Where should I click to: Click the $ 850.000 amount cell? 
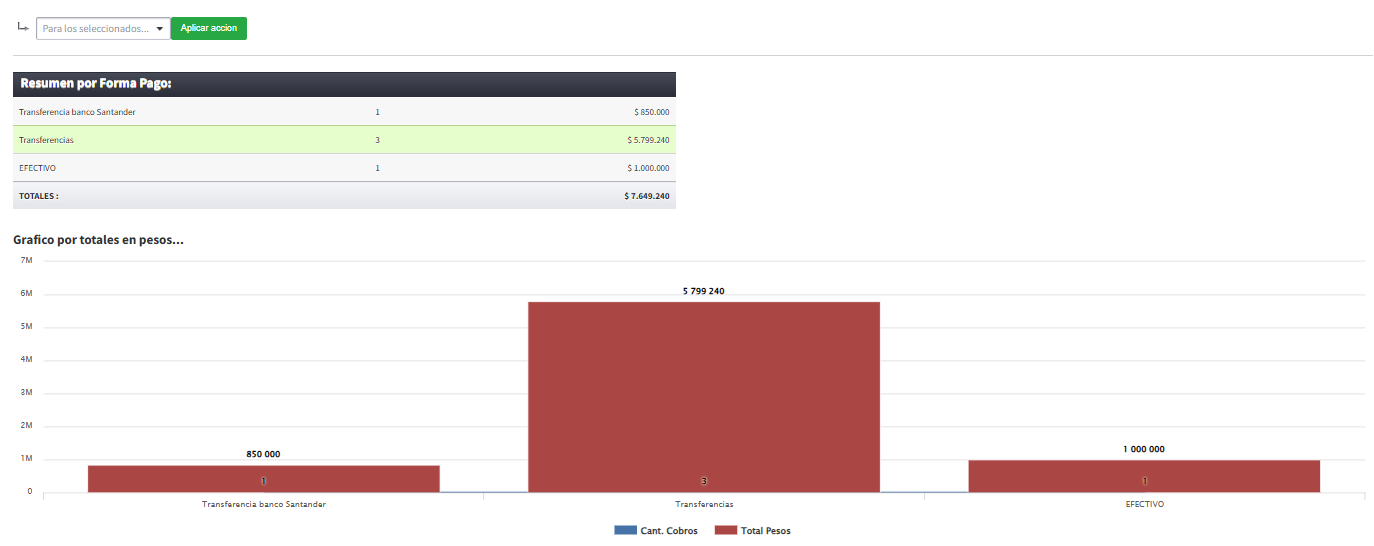coord(651,112)
